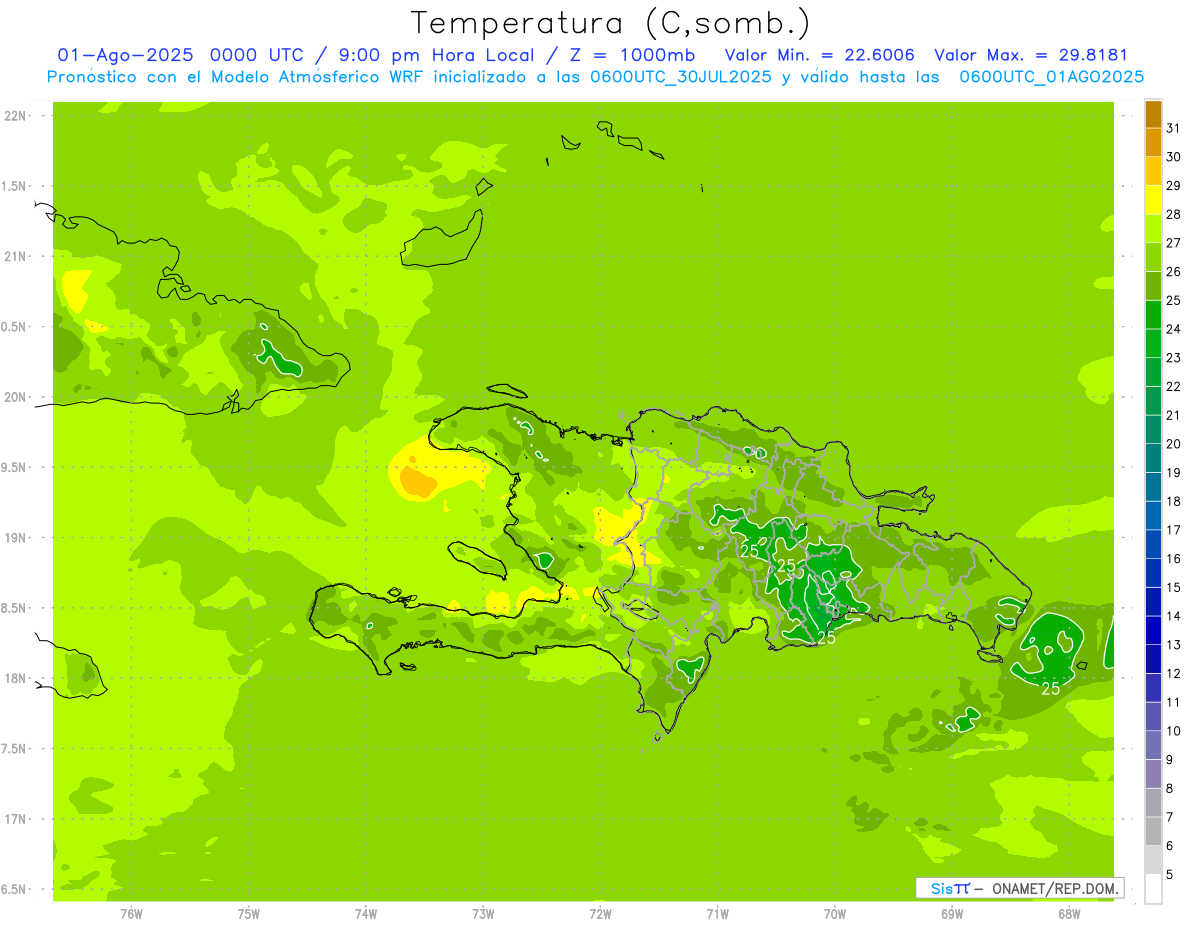Click the '71W' longitude label
Image resolution: width=1200 pixels, height=927 pixels.
coord(717,914)
